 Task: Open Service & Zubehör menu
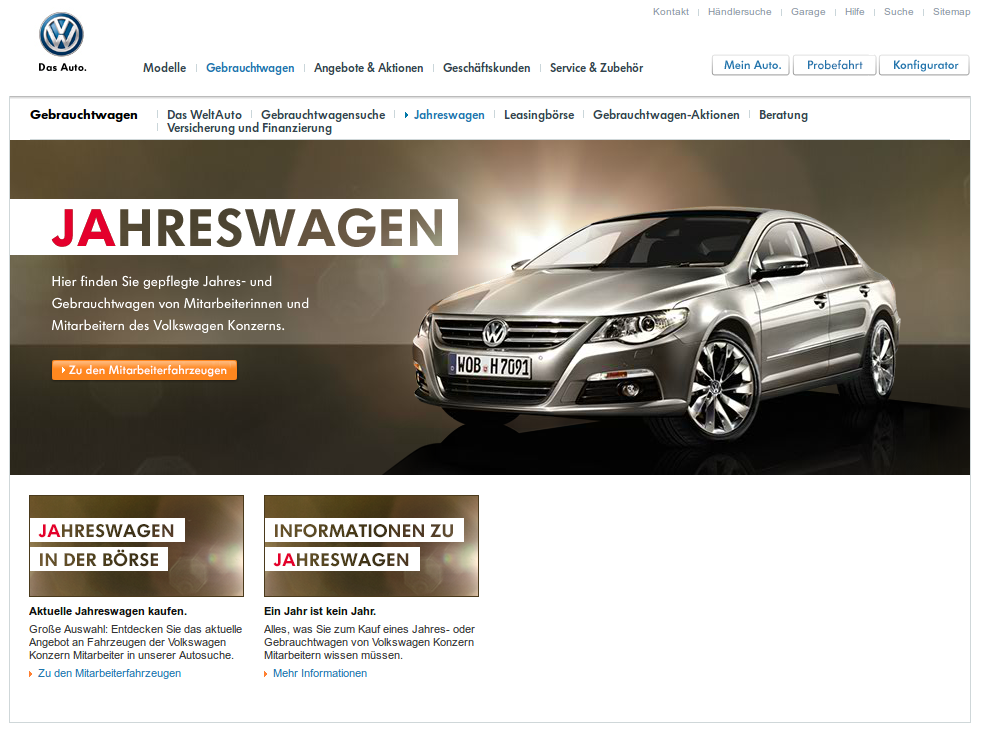(x=596, y=68)
